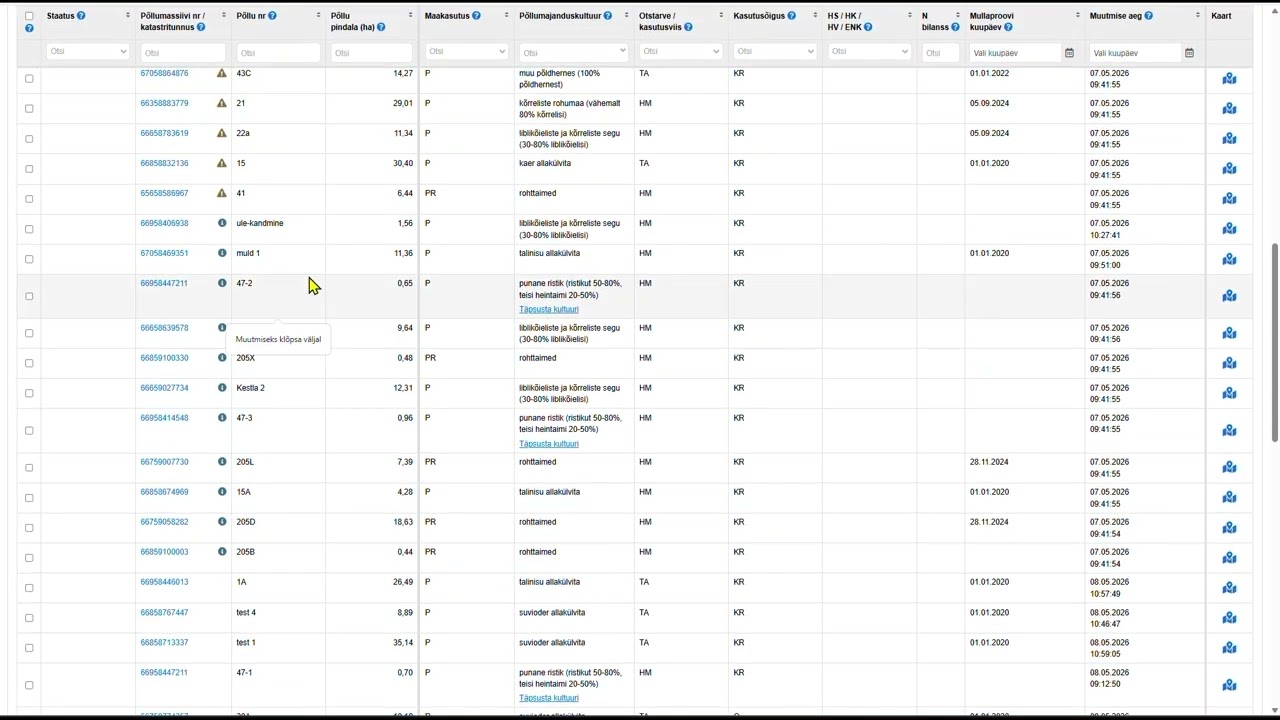Click info icon on field 205X row
The height and width of the screenshot is (720, 1280).
pos(222,357)
